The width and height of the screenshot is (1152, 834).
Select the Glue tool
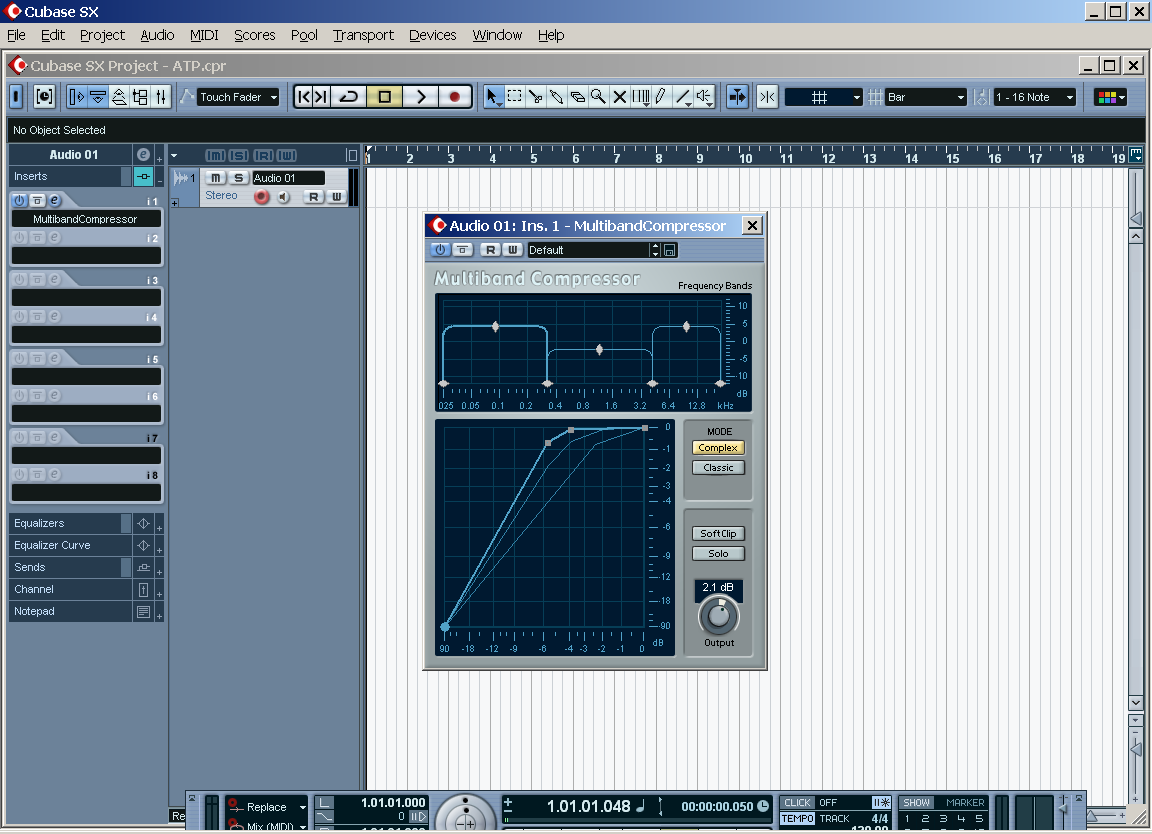point(557,97)
